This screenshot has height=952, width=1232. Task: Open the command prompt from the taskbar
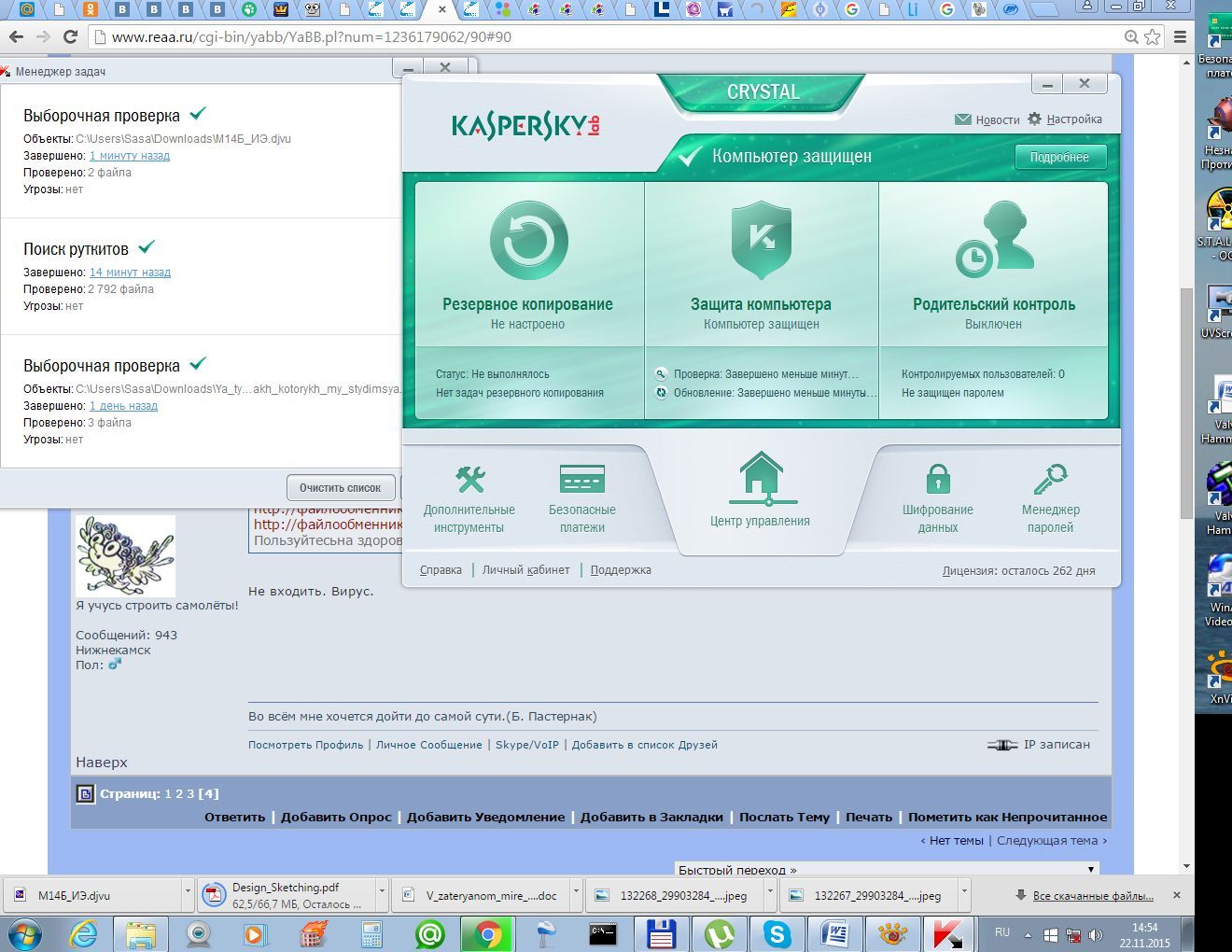point(603,933)
